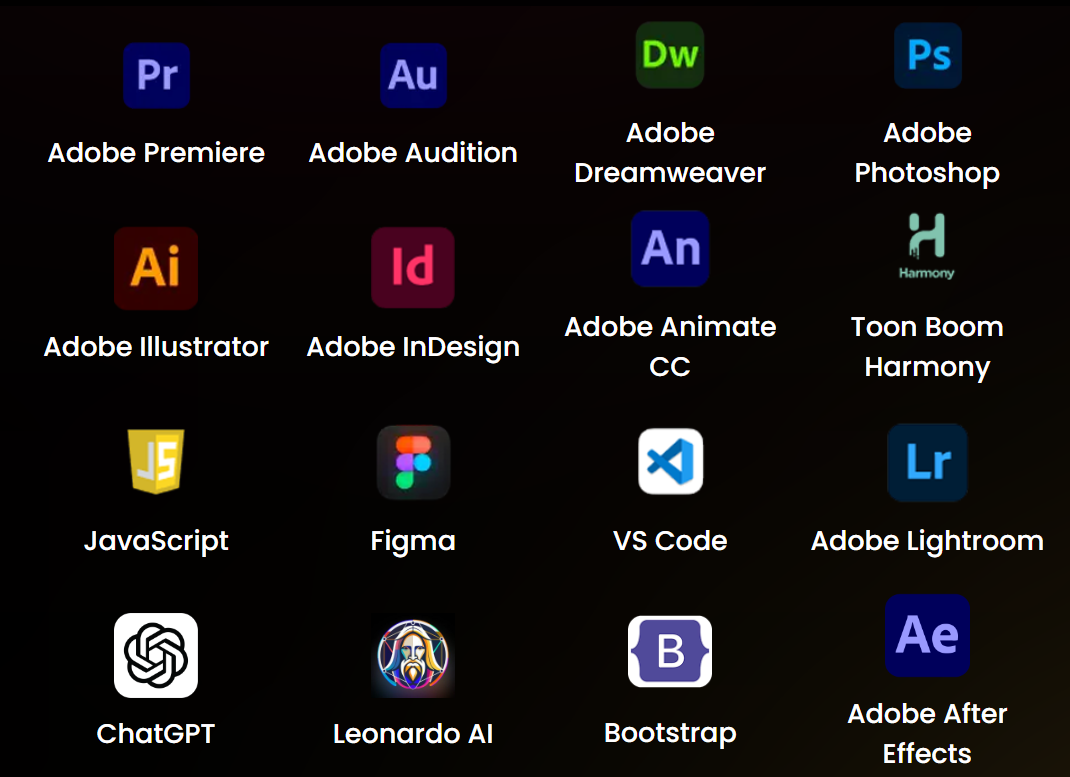Click the "Adobe Premiere" label
The width and height of the screenshot is (1070, 777).
pos(156,153)
